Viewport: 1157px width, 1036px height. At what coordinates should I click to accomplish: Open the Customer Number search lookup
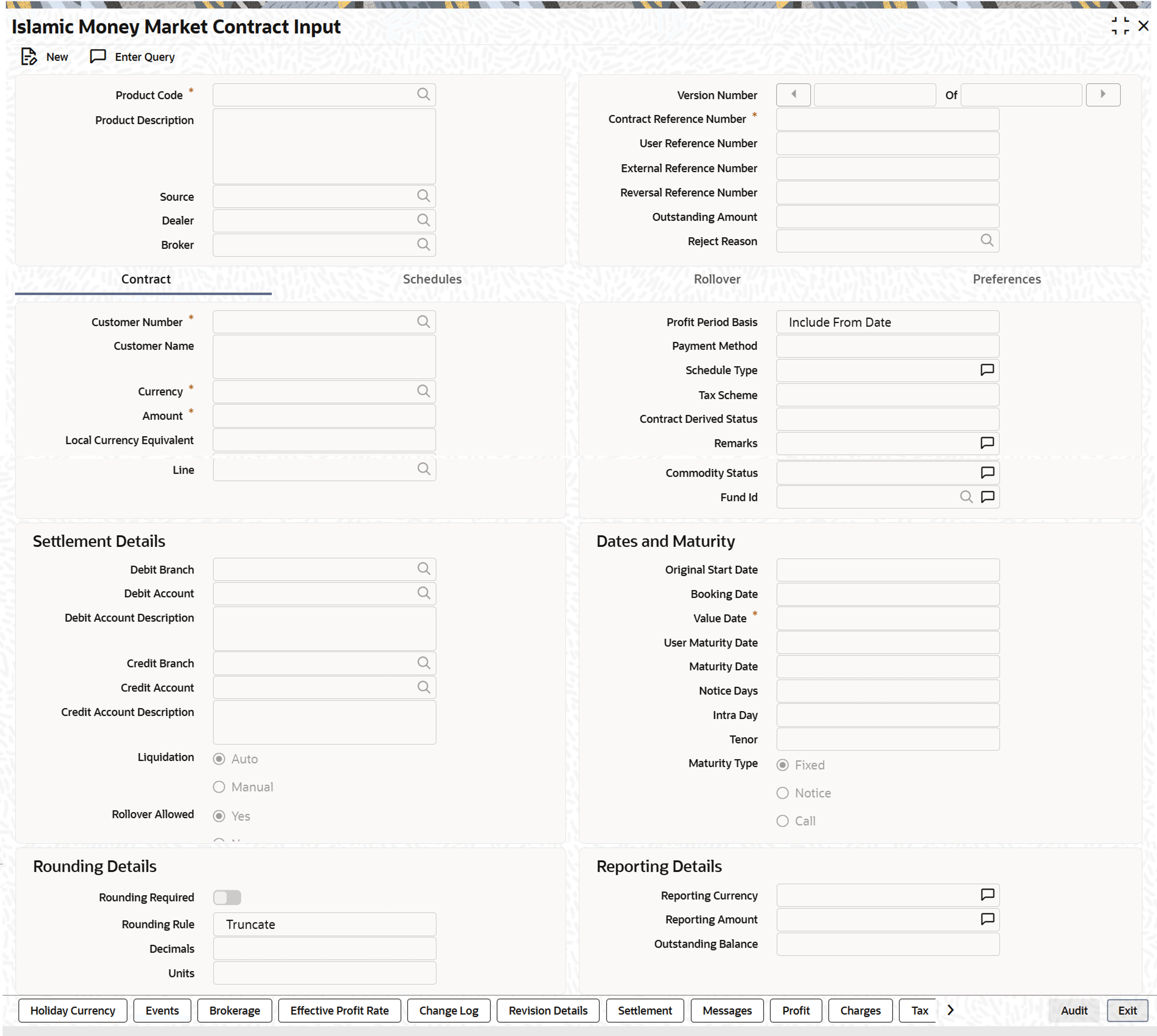[423, 322]
